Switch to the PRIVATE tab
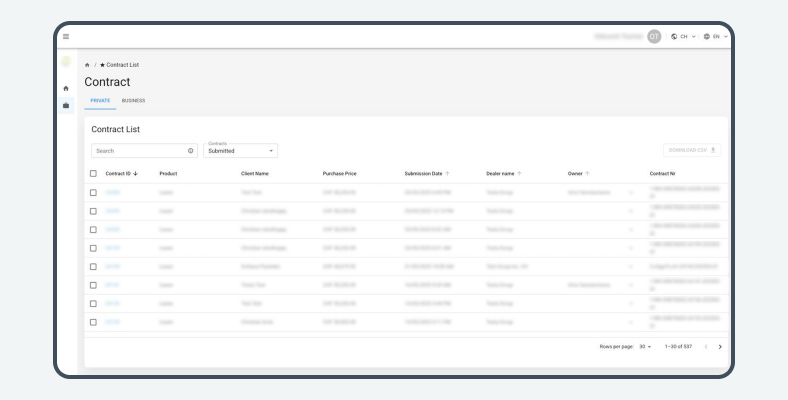Screen dimensions: 788x400 click(100, 101)
